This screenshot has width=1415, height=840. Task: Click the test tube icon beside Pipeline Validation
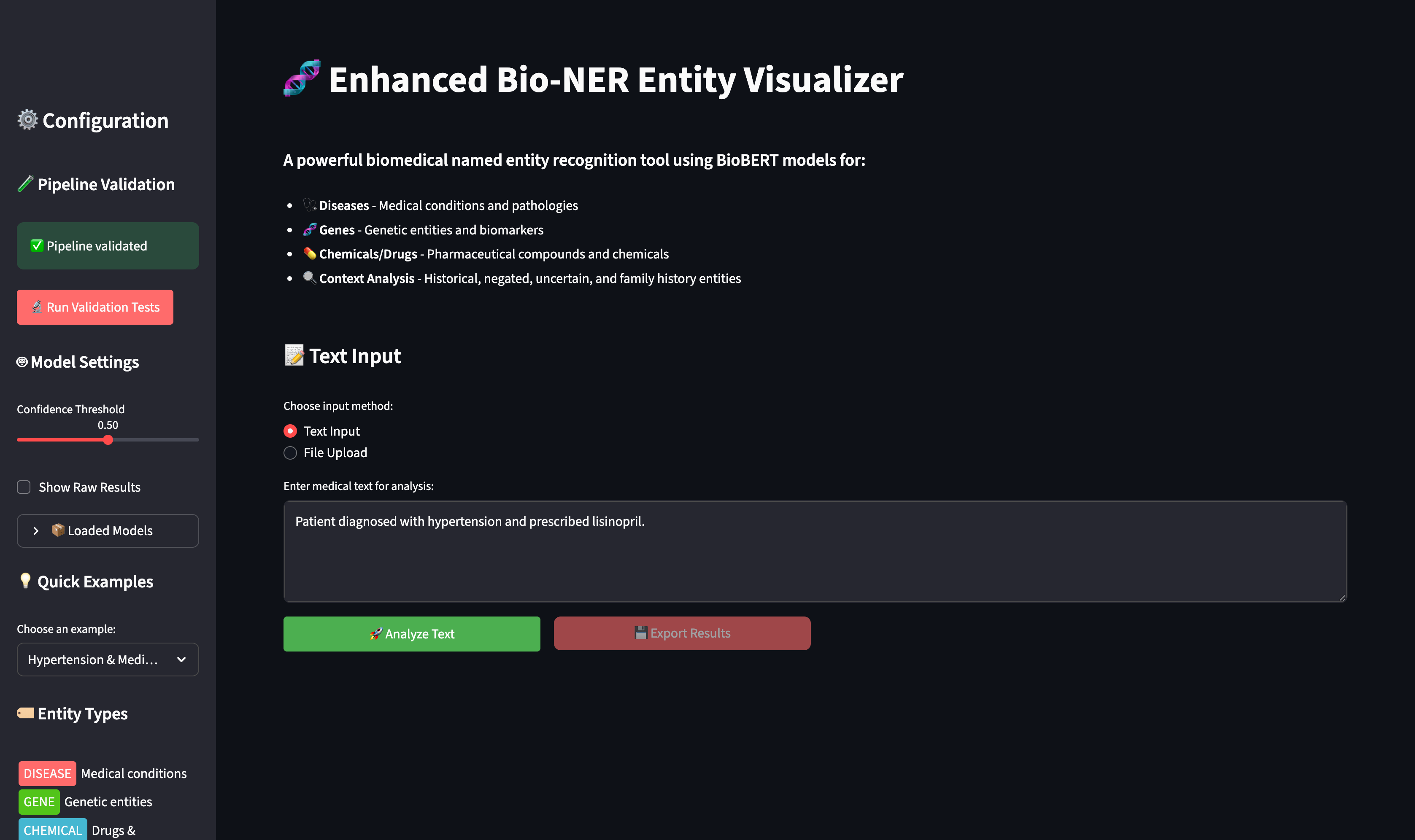click(x=25, y=184)
